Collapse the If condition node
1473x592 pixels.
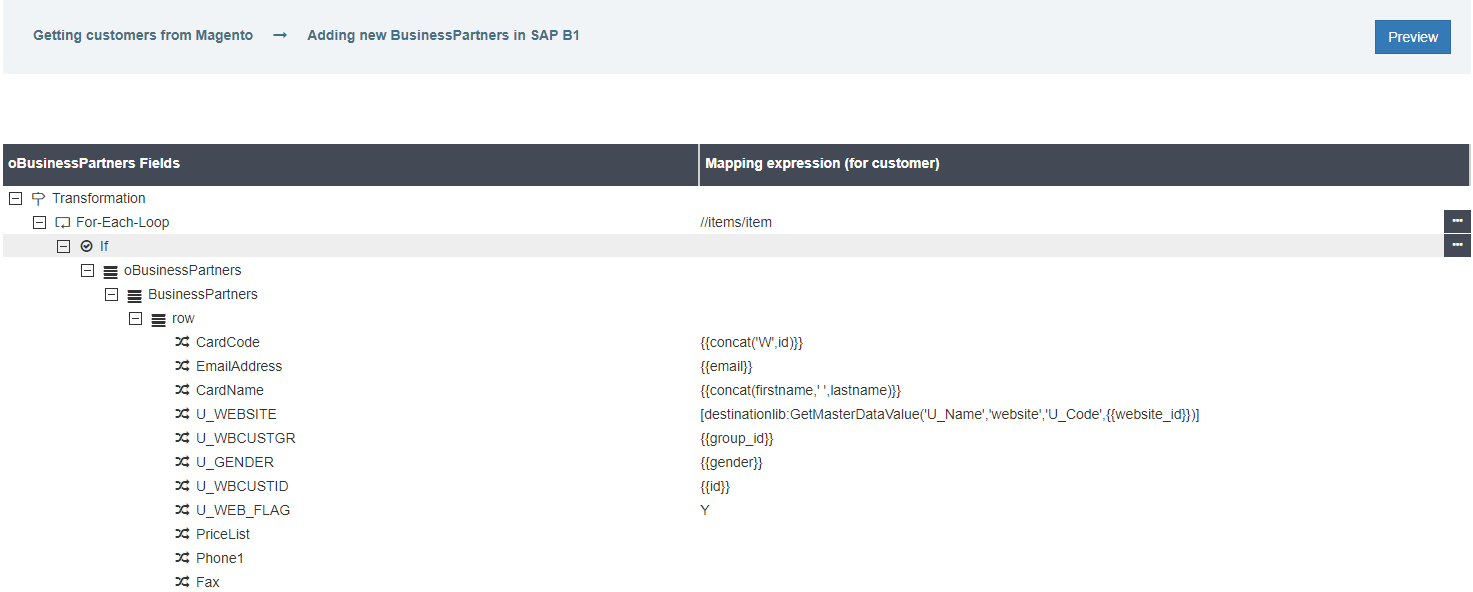[x=63, y=246]
